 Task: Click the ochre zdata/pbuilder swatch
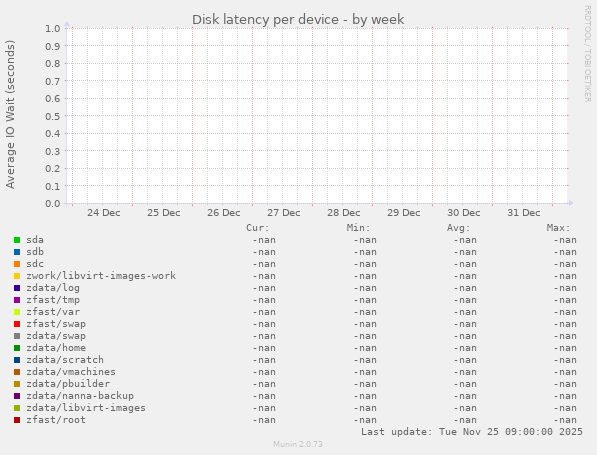pos(17,384)
